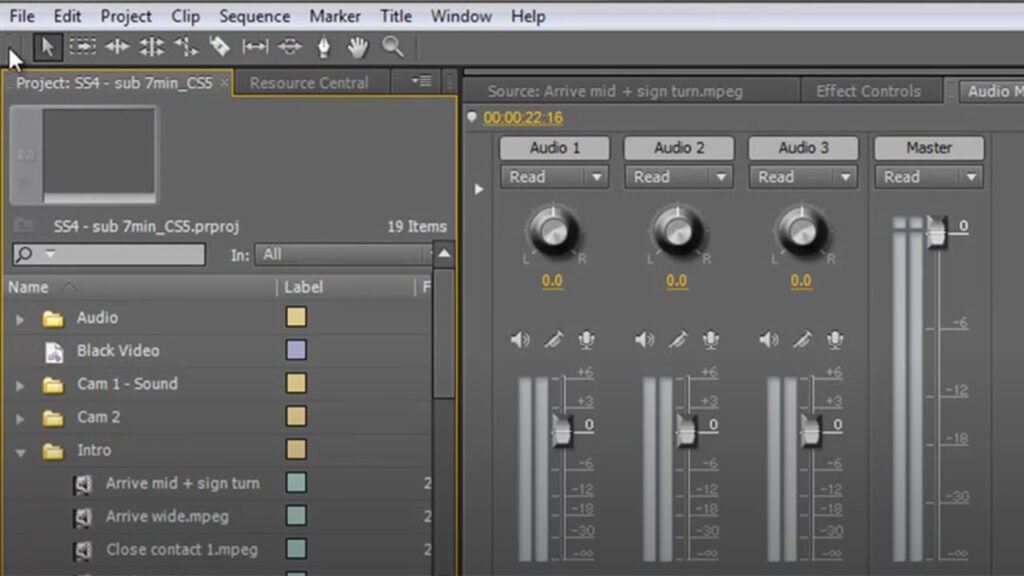Click the 00:00:22:16 timecode
Image resolution: width=1024 pixels, height=576 pixels.
pyautogui.click(x=522, y=118)
